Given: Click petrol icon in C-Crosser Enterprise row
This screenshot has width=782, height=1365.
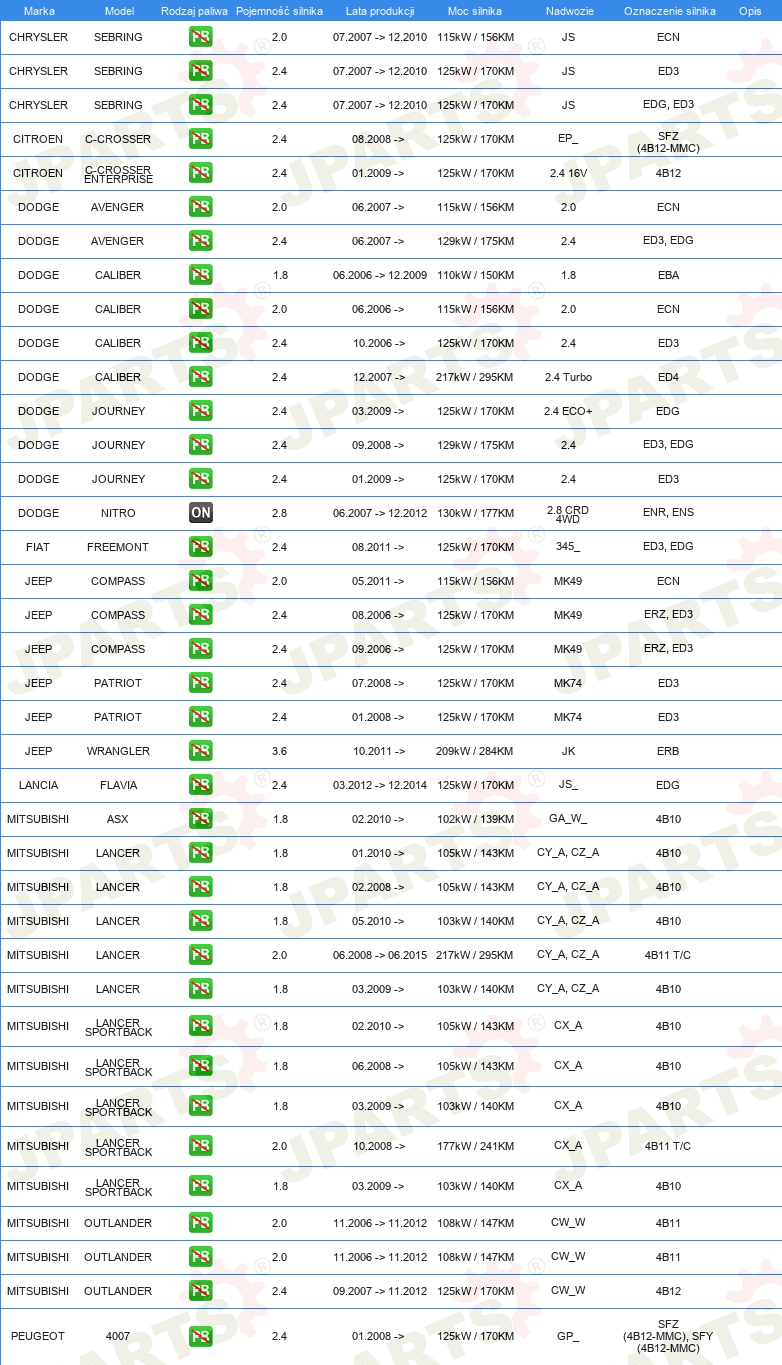Looking at the screenshot, I should (x=201, y=173).
